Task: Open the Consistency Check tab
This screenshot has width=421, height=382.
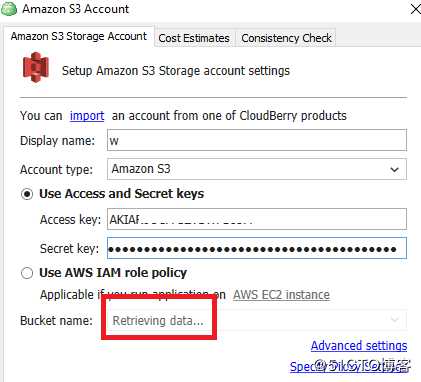Action: pos(286,38)
